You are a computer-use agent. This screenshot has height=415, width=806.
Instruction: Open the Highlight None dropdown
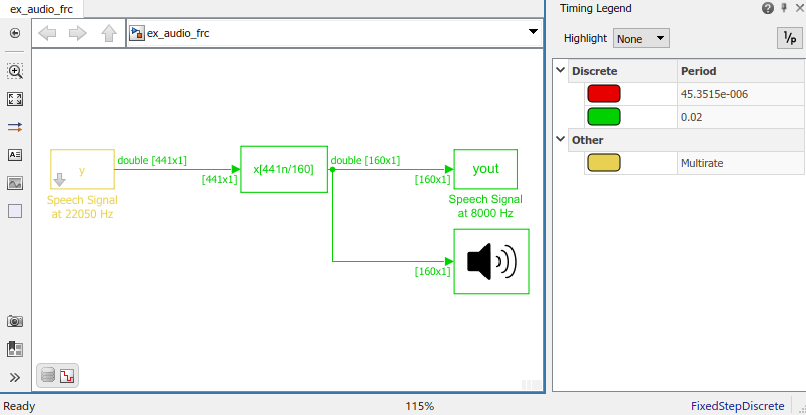pyautogui.click(x=642, y=38)
